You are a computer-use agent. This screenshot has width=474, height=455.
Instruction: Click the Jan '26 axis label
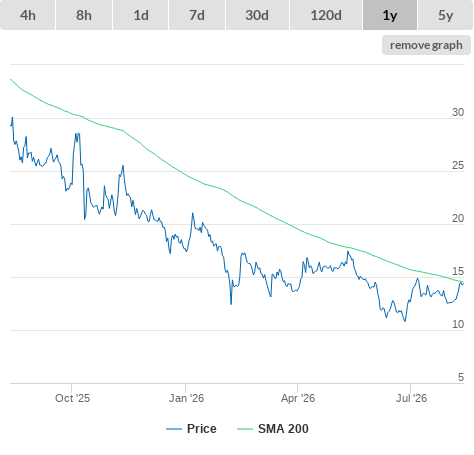186,398
